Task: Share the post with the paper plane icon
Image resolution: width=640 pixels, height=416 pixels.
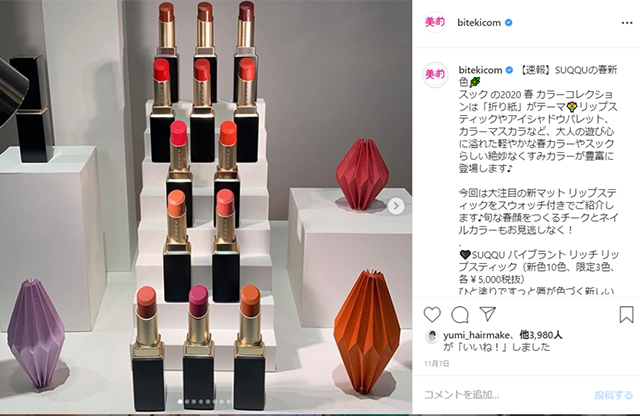Action: 487,314
